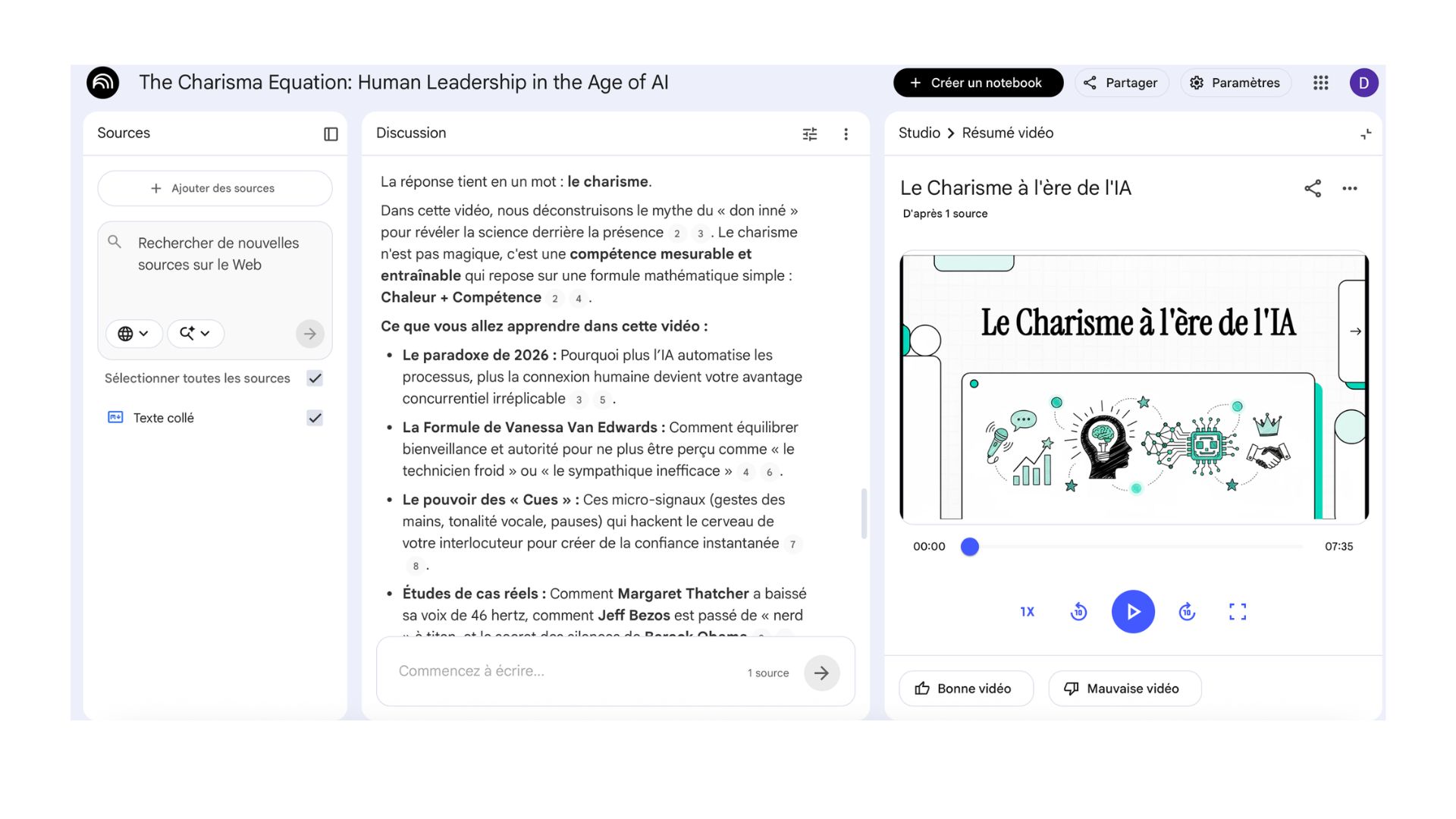The width and height of the screenshot is (1456, 819).
Task: Click the video progress slider handle
Action: 969,546
